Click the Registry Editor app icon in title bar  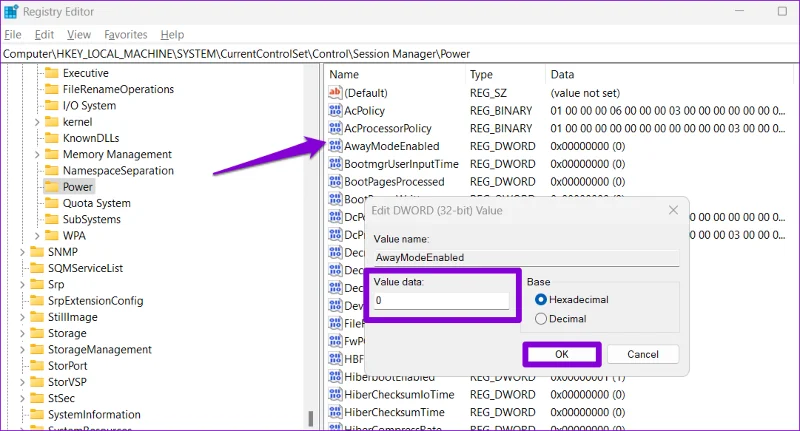[11, 11]
